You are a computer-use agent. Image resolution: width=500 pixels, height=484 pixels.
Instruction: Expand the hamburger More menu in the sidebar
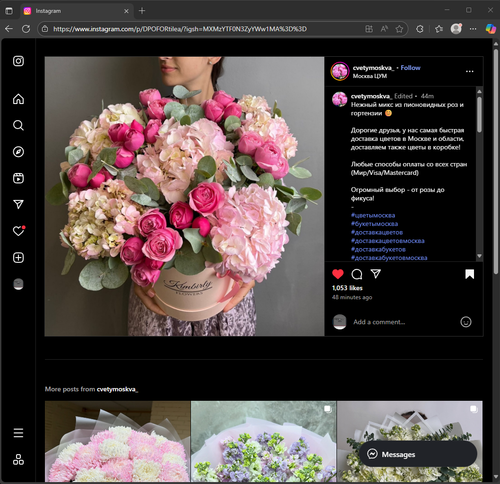point(18,433)
